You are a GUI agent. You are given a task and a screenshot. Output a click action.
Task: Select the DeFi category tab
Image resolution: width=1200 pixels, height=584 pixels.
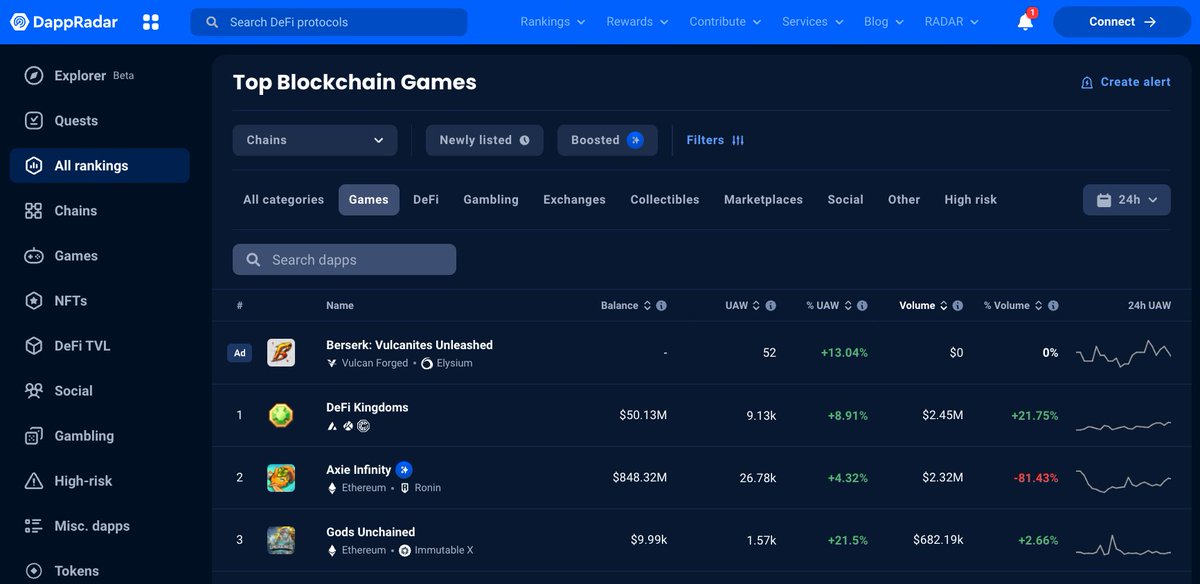426,200
